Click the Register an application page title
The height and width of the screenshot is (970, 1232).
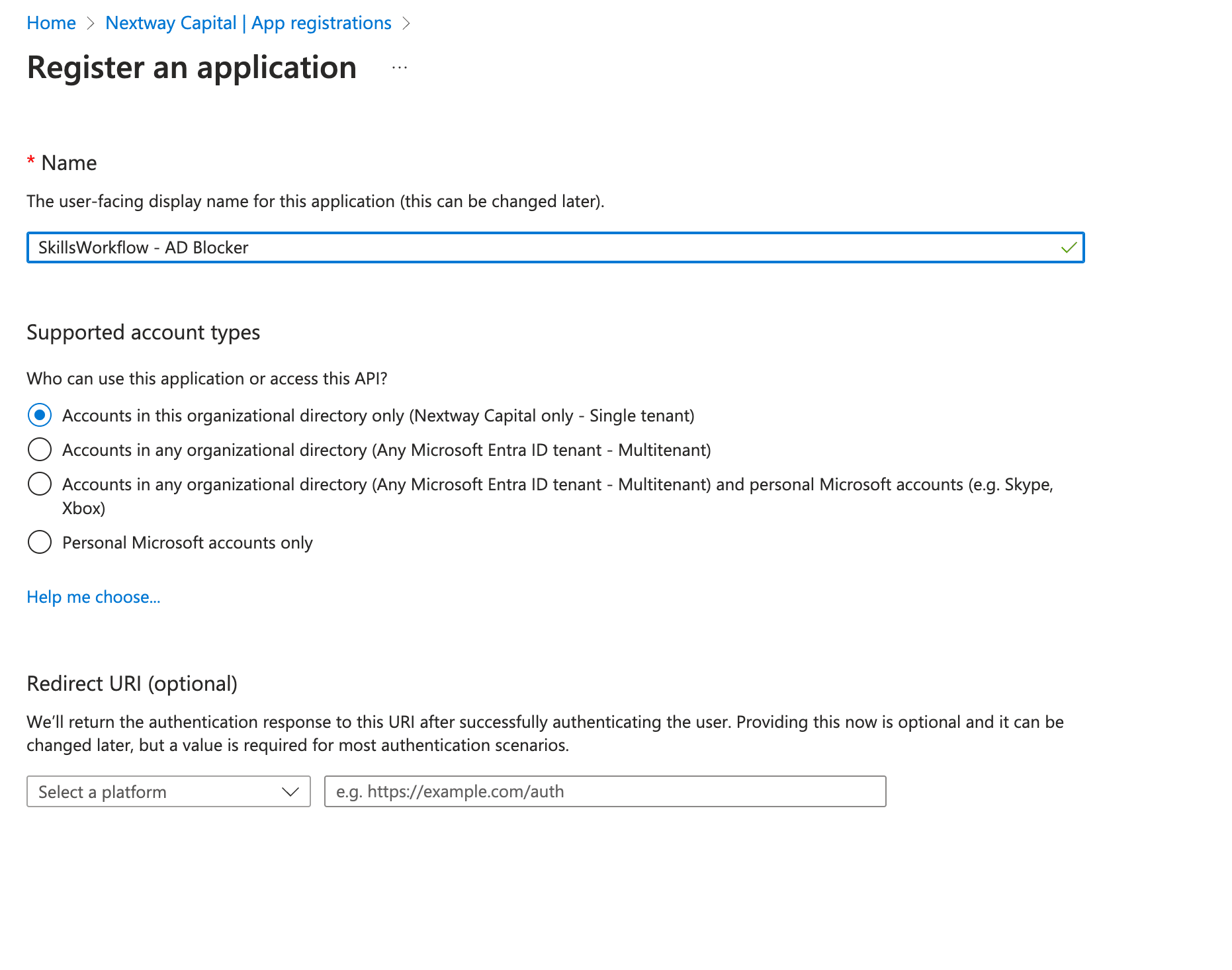coord(192,67)
